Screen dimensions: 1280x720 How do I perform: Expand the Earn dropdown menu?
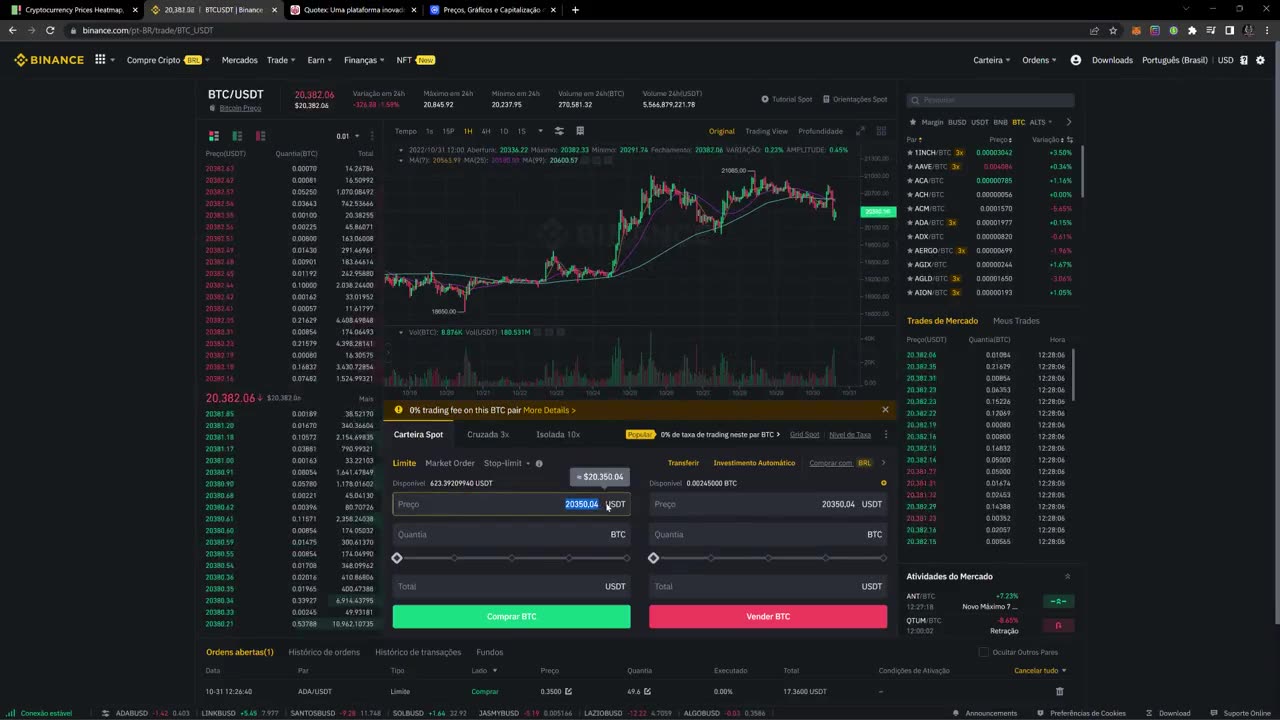(320, 60)
